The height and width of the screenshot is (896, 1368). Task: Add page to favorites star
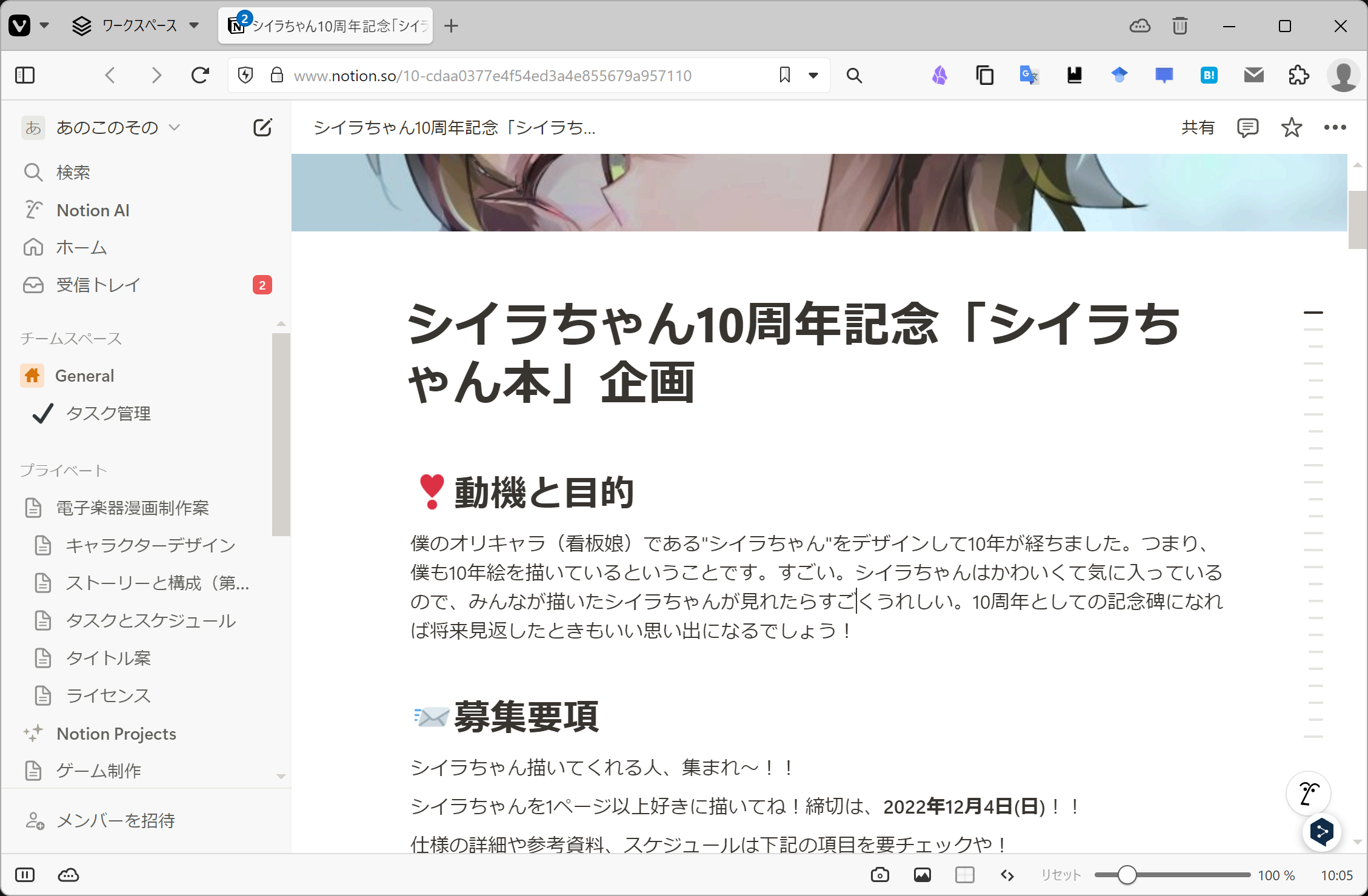(1291, 127)
